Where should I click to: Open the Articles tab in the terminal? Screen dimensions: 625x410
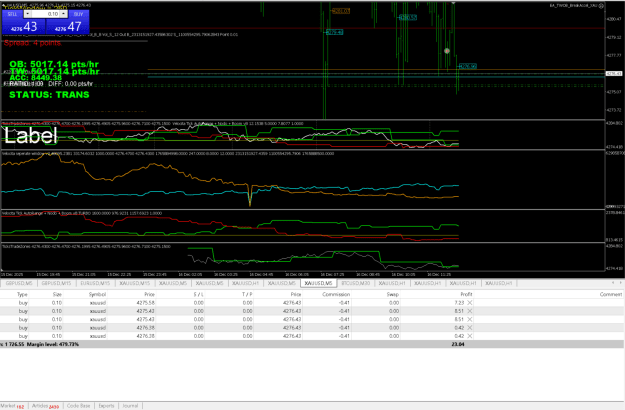pyautogui.click(x=45, y=406)
